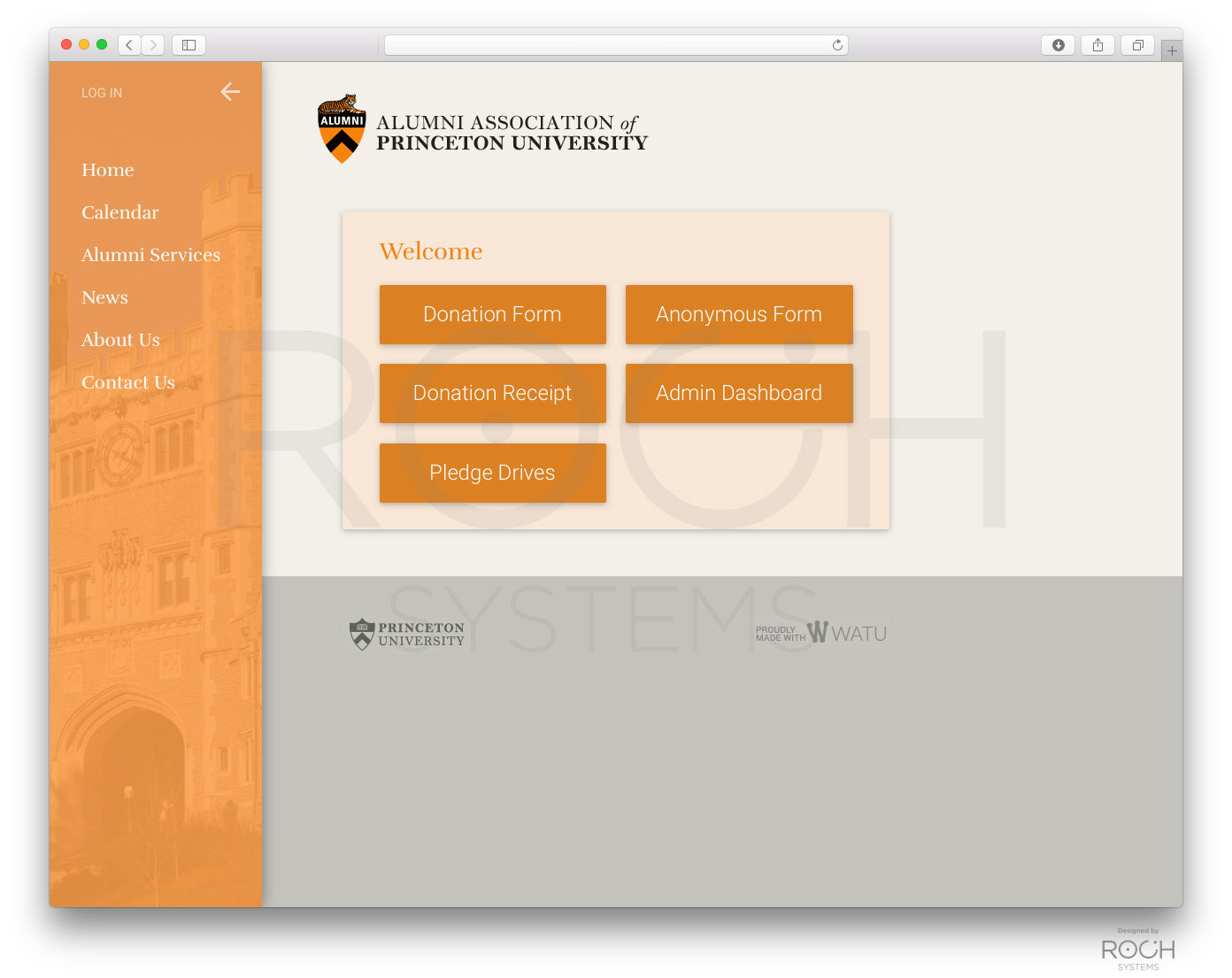Viewport: 1232px width, 978px height.
Task: Open the Anonymous Form button
Action: pos(739,314)
